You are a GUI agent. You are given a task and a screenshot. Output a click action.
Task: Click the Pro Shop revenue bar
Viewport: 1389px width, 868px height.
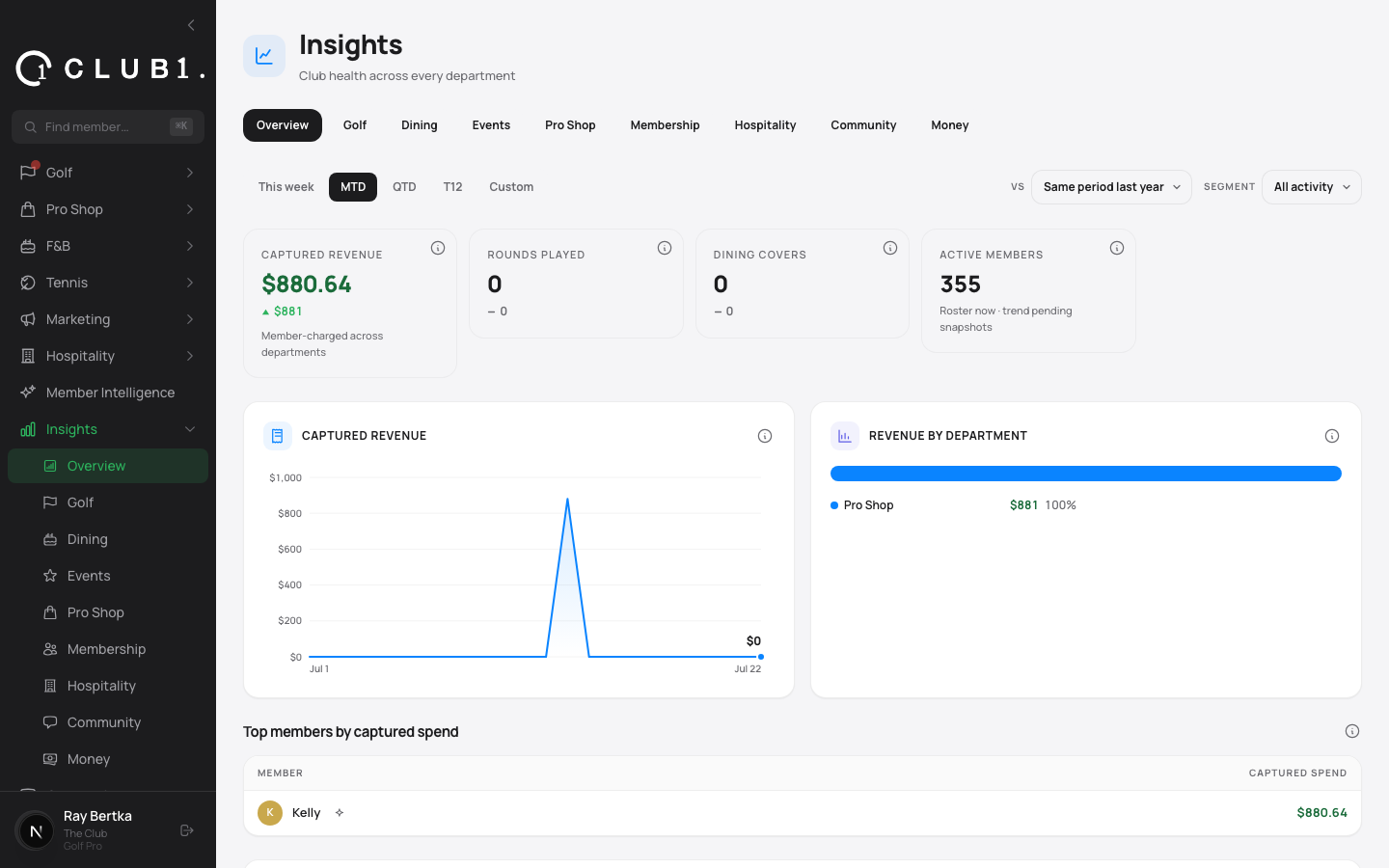pyautogui.click(x=1086, y=474)
